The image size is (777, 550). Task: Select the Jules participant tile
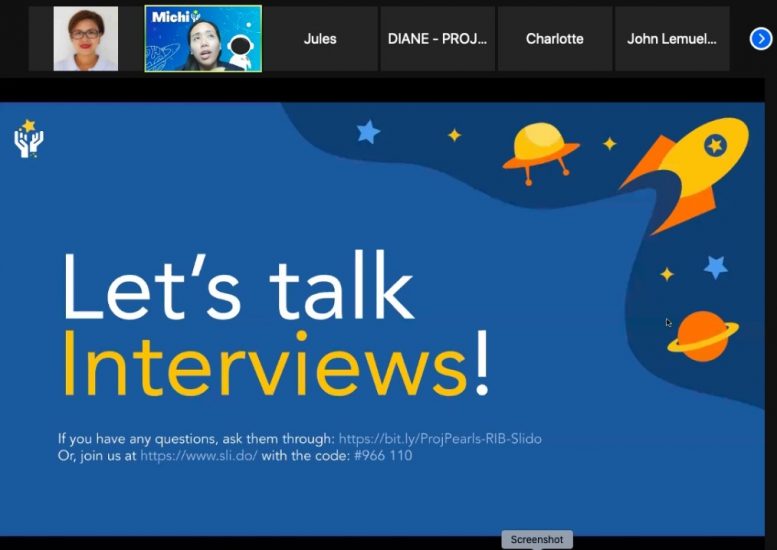coord(320,39)
